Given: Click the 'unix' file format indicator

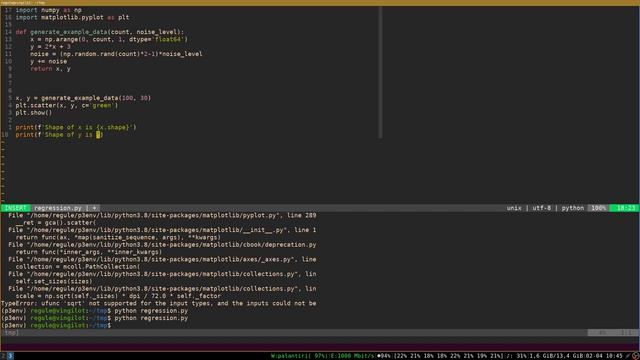Looking at the screenshot, I should (514, 208).
